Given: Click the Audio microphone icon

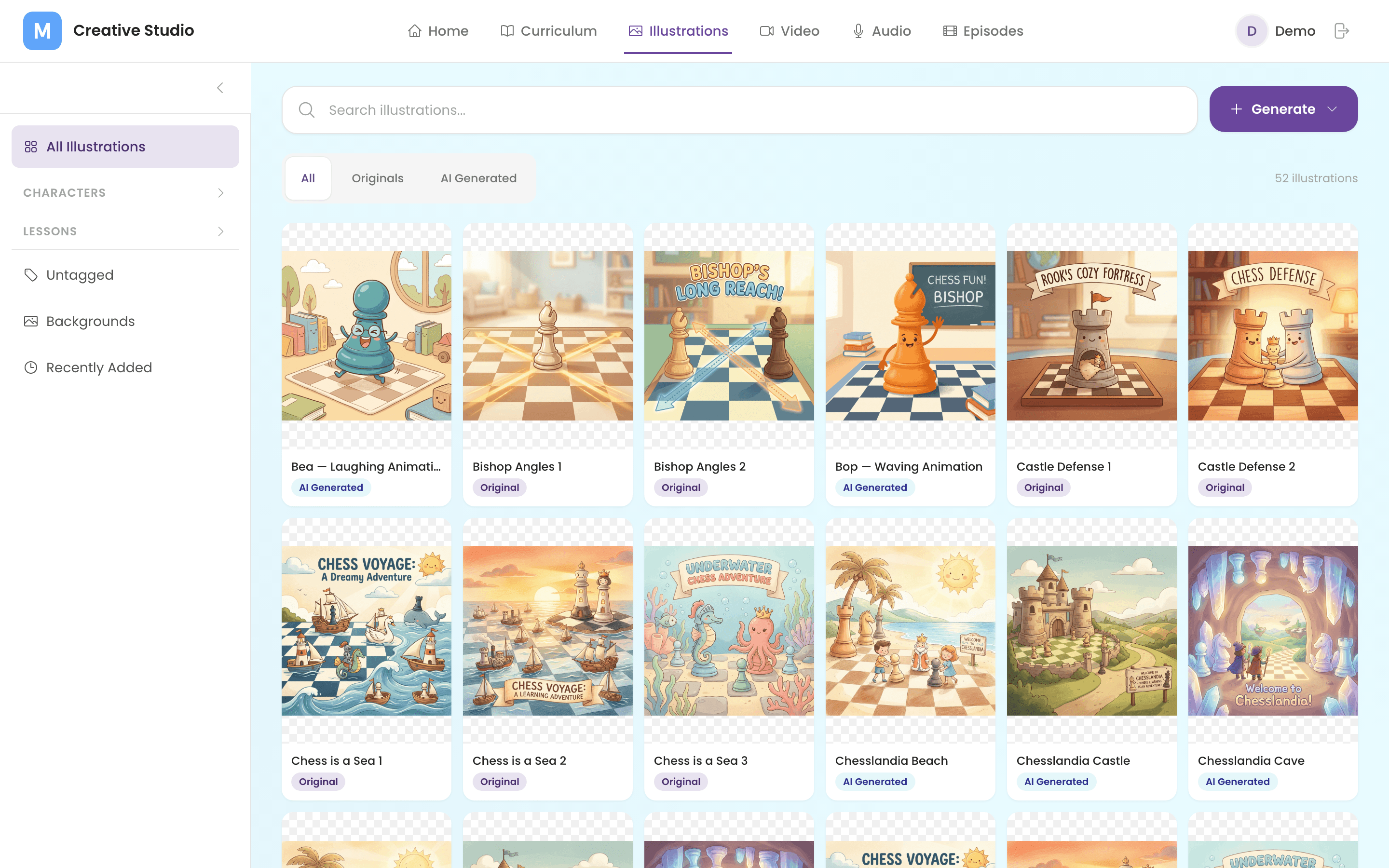Looking at the screenshot, I should 858,31.
